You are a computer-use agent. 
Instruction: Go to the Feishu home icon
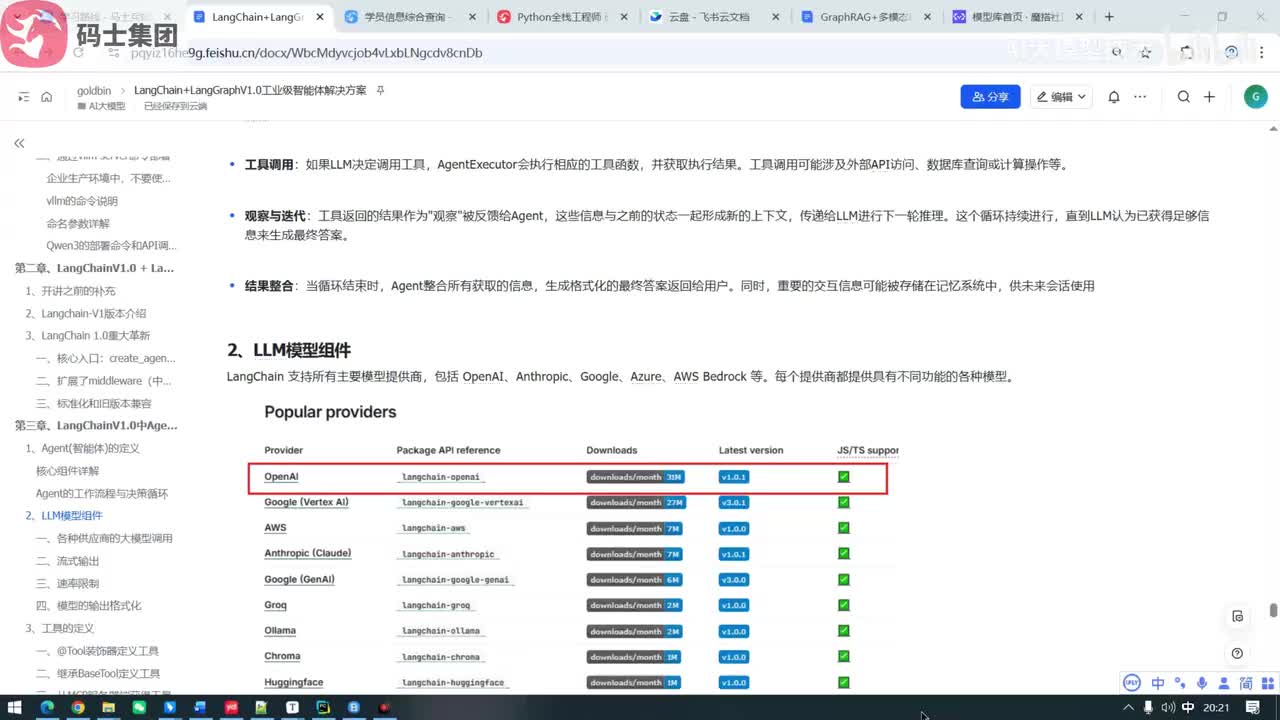click(46, 97)
